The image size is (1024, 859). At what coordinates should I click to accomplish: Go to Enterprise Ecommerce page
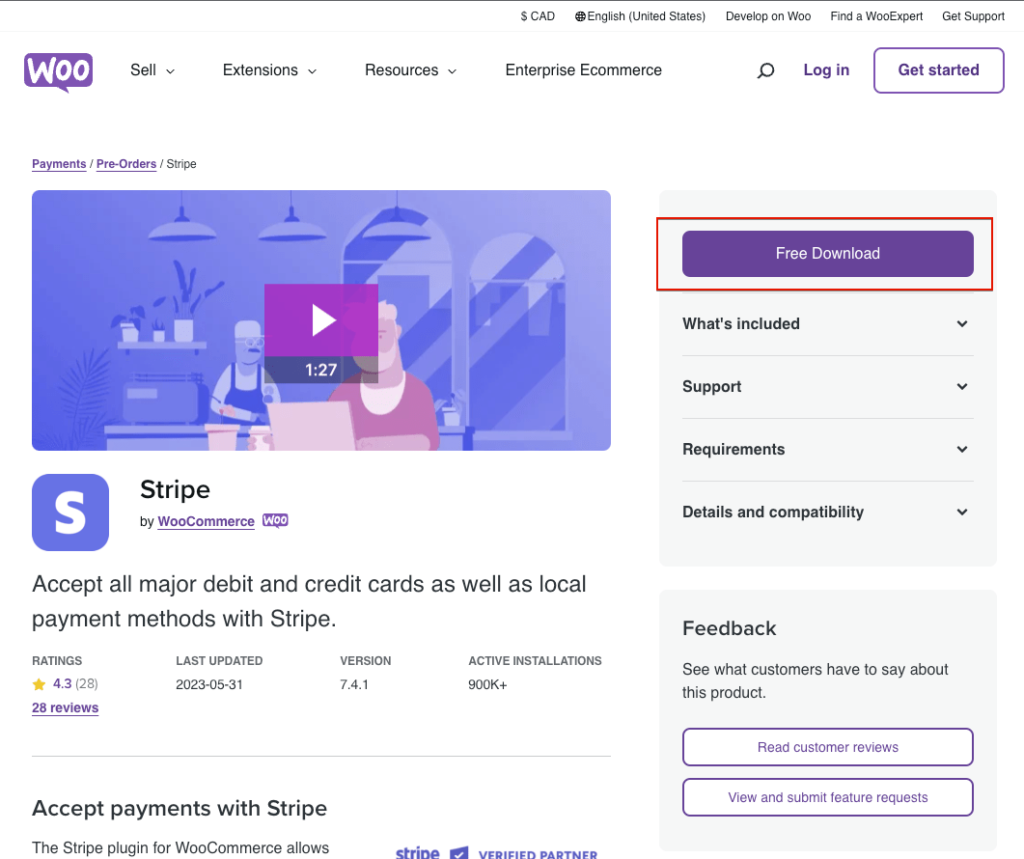pyautogui.click(x=583, y=70)
